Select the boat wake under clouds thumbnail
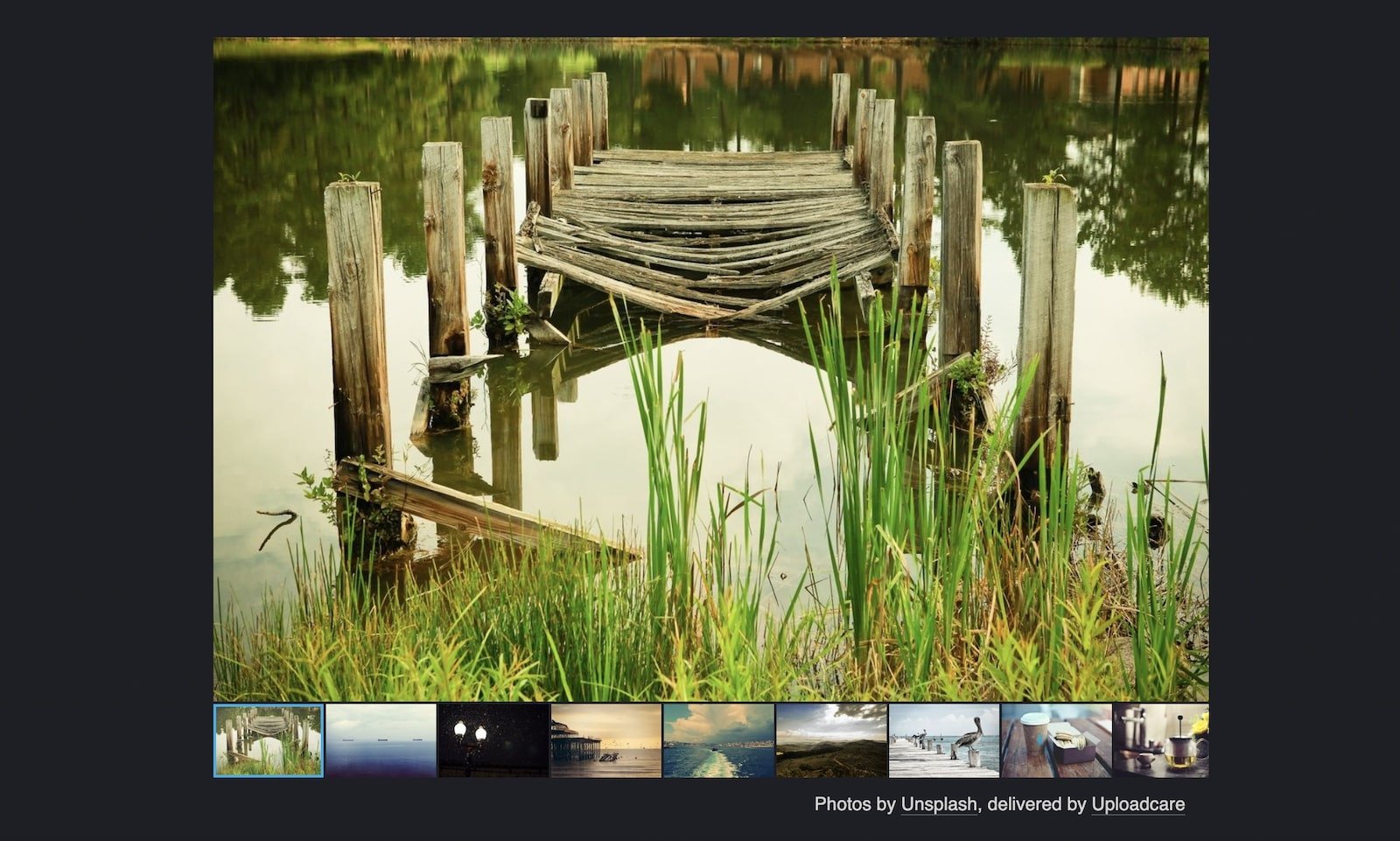 pos(718,740)
